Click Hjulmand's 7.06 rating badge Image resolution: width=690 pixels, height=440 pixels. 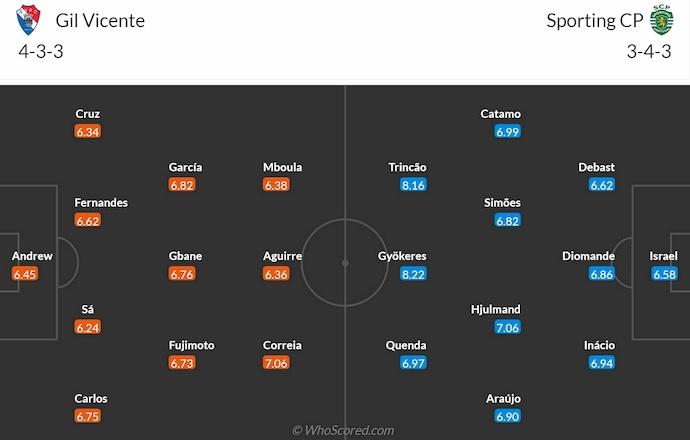[x=508, y=327]
